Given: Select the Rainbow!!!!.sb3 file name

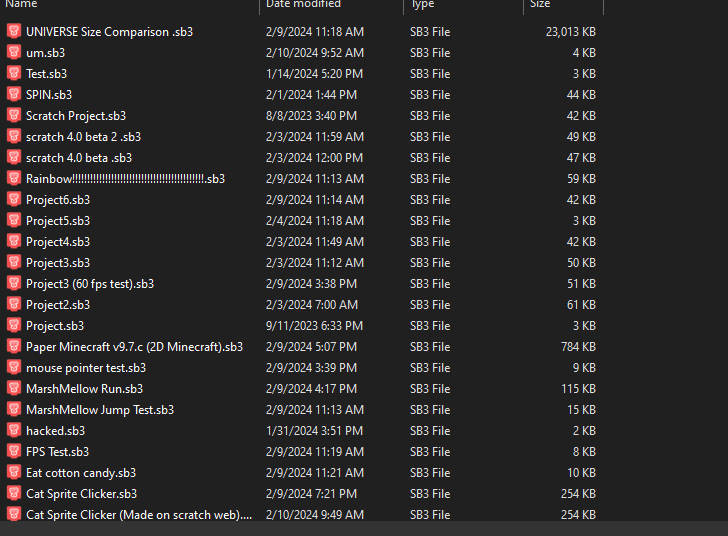Looking at the screenshot, I should [125, 179].
